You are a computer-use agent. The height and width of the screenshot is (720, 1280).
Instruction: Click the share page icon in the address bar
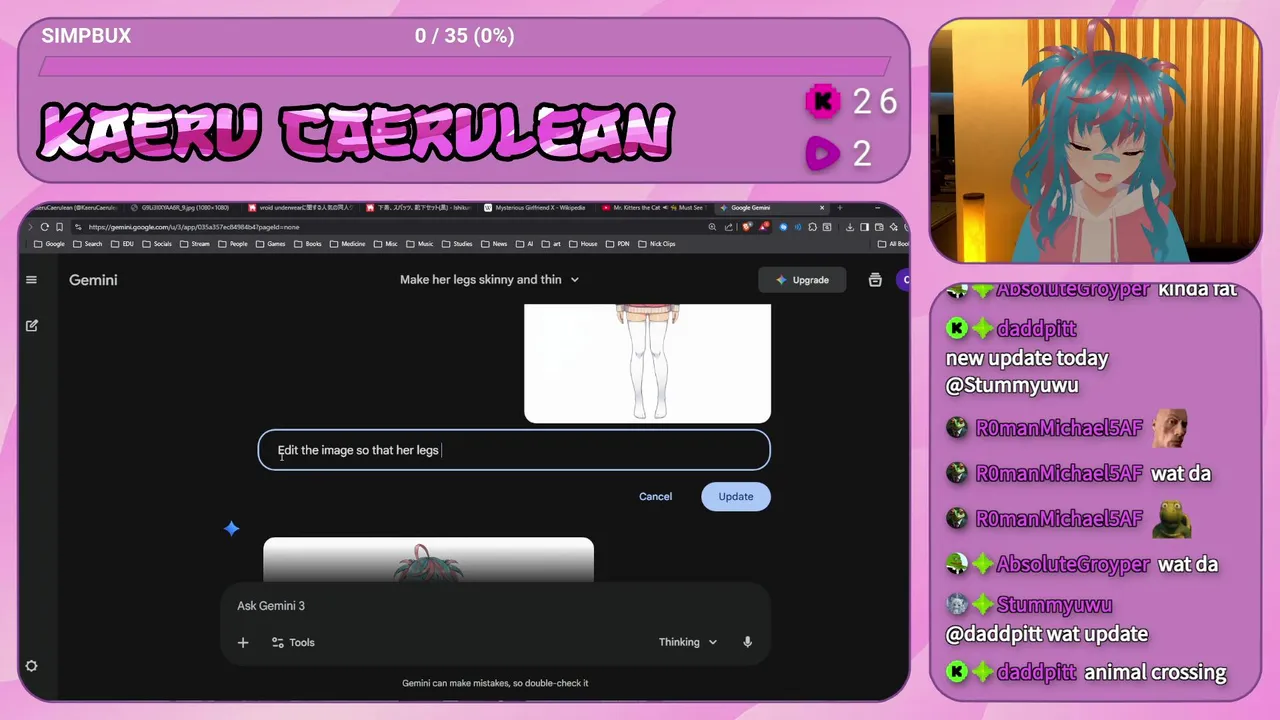[729, 227]
